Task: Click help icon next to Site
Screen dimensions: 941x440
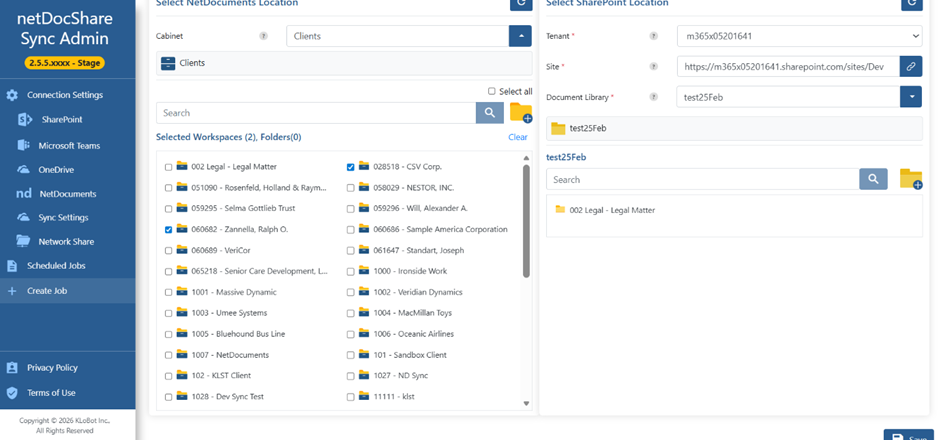Action: tap(654, 67)
